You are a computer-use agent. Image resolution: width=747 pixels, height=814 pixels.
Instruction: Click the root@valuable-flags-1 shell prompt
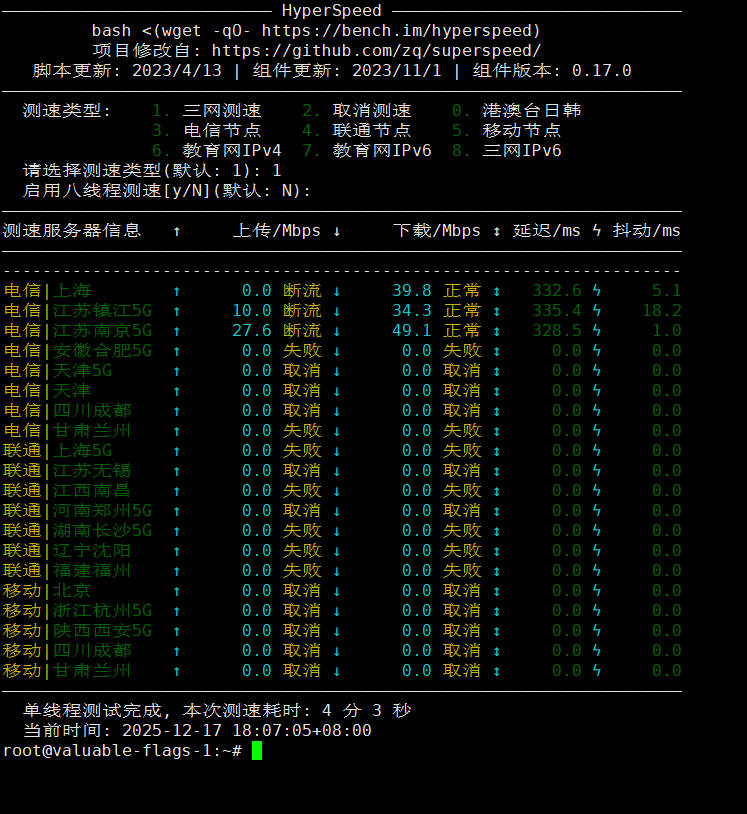(120, 751)
